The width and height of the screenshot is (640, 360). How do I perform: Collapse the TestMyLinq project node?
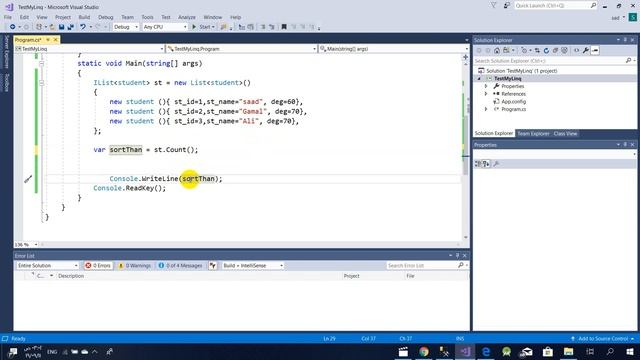pyautogui.click(x=480, y=78)
